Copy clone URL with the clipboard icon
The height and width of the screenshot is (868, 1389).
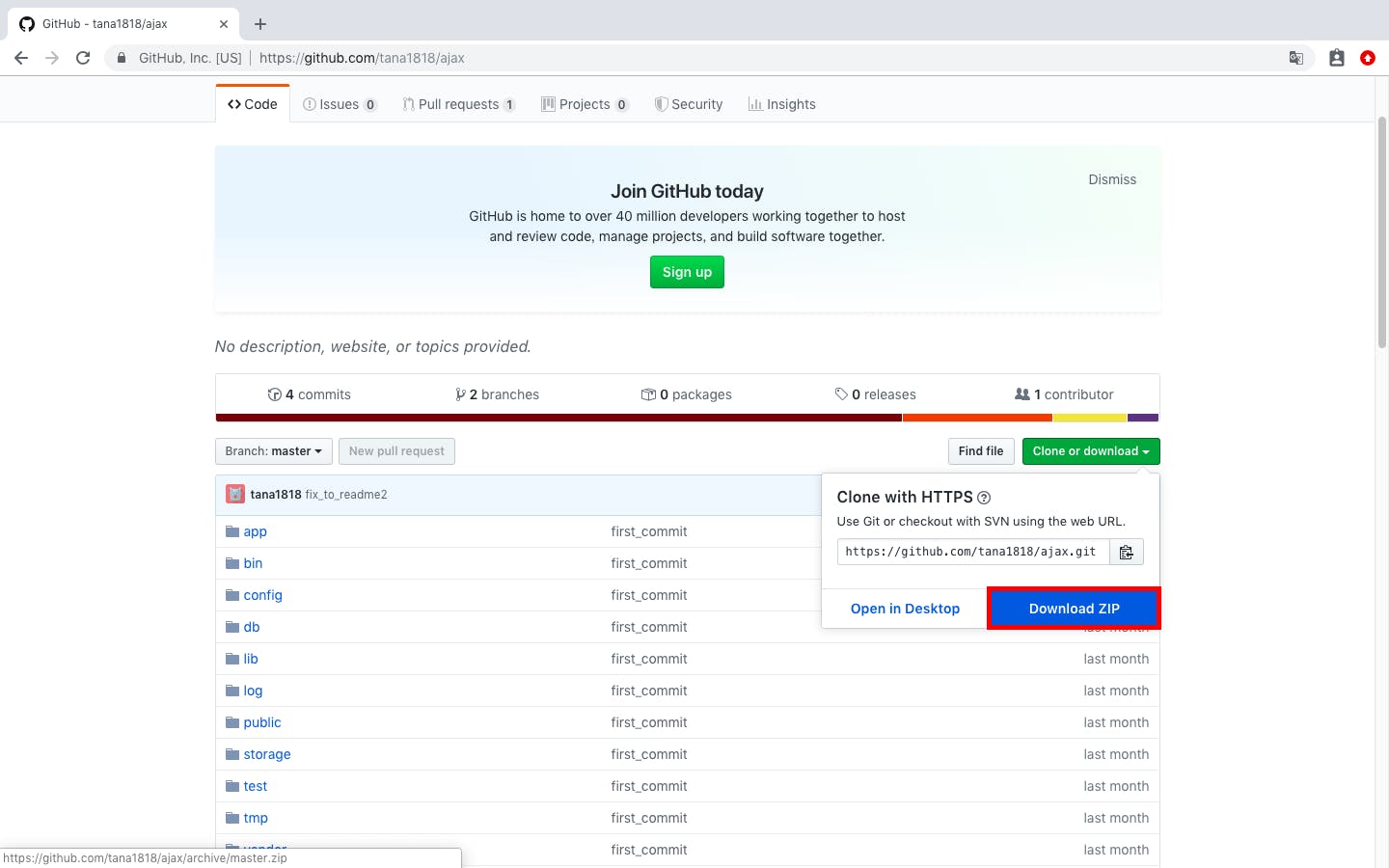coord(1126,552)
